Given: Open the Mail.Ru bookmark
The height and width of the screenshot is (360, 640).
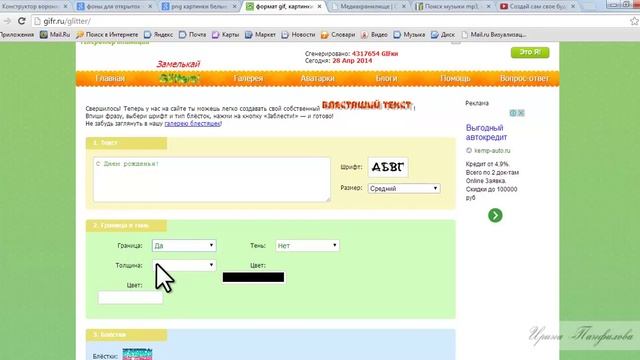Looking at the screenshot, I should point(55,35).
